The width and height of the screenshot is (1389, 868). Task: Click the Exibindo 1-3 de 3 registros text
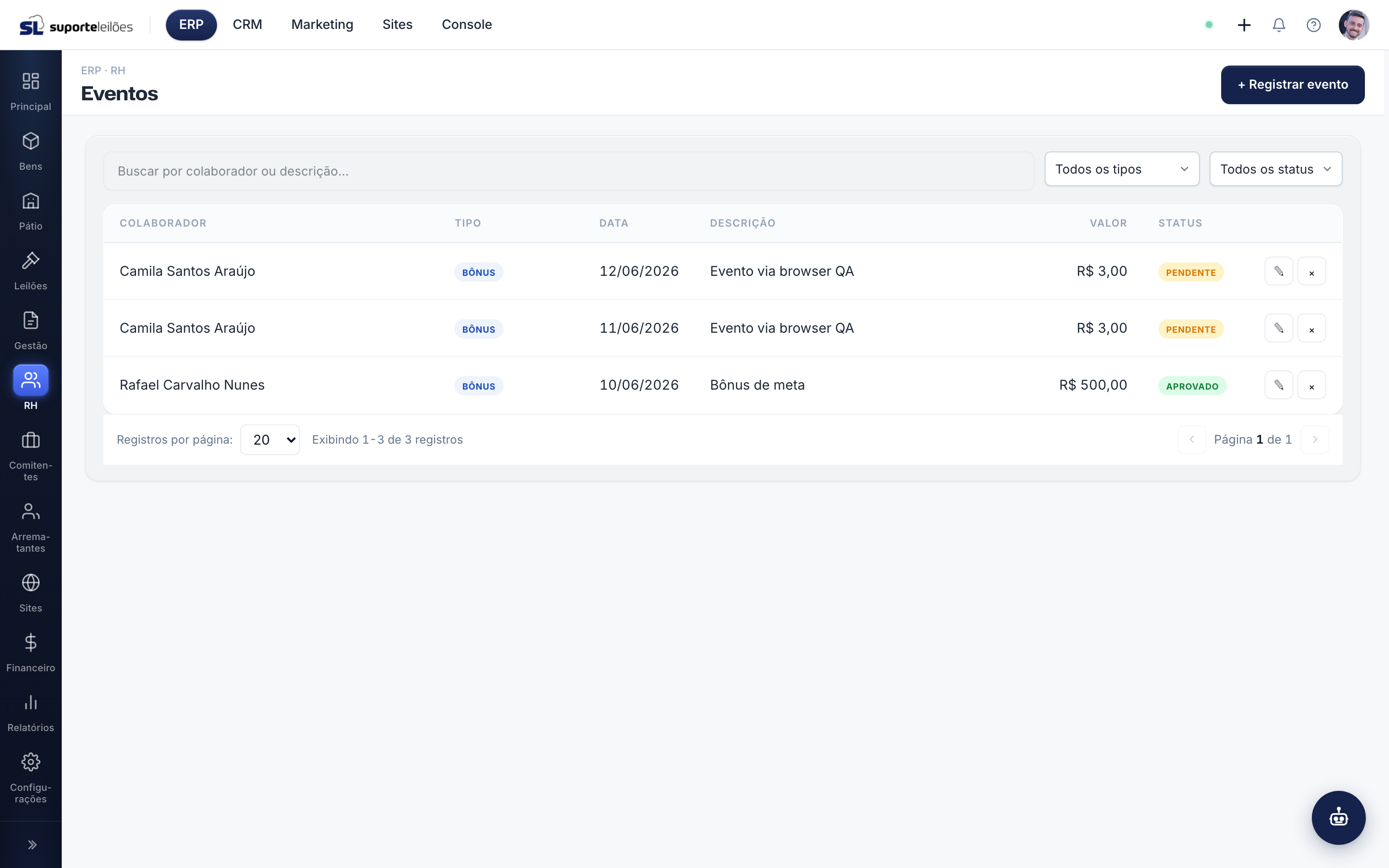click(x=387, y=440)
